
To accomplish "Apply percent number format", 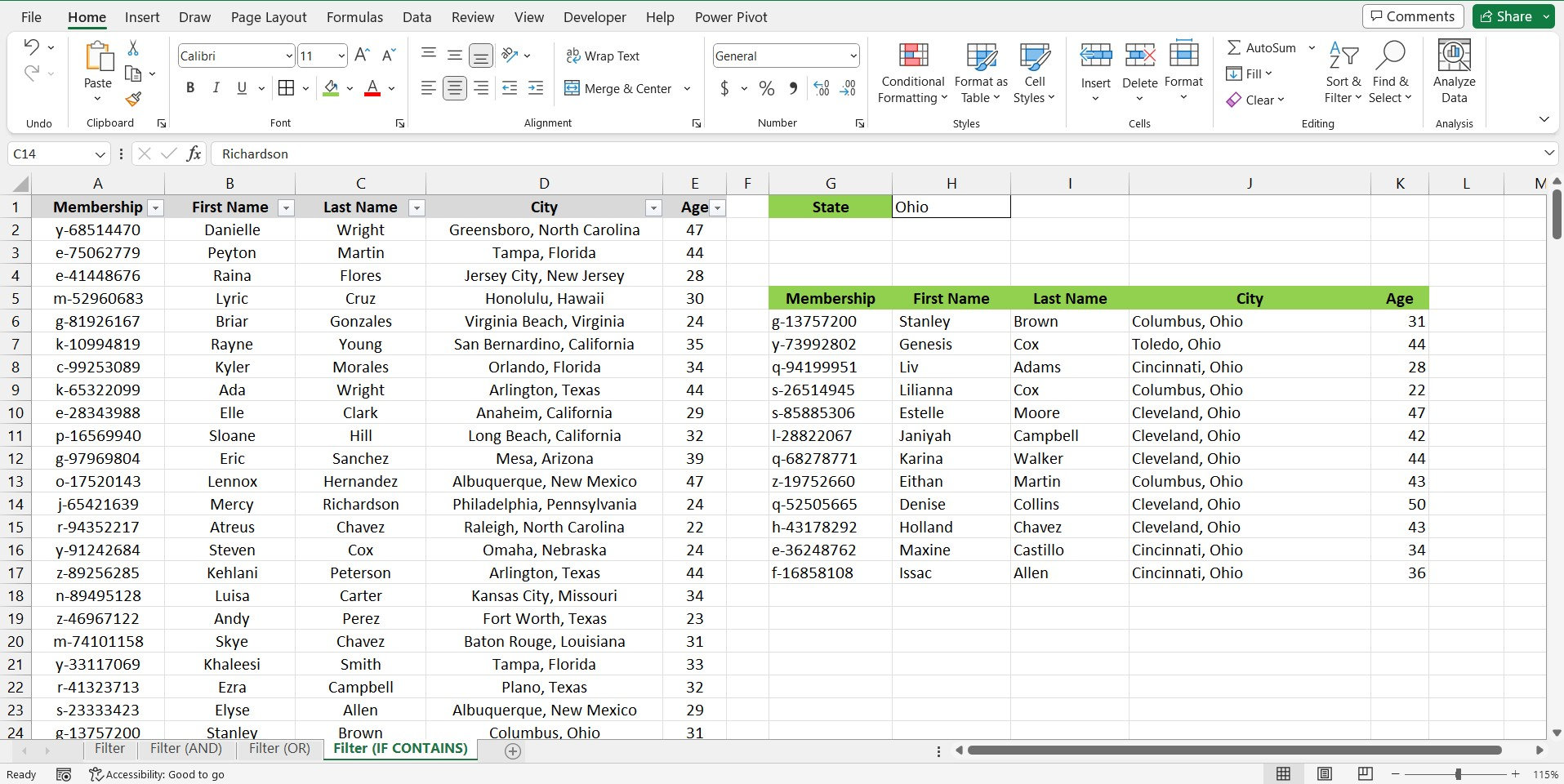I will click(765, 88).
